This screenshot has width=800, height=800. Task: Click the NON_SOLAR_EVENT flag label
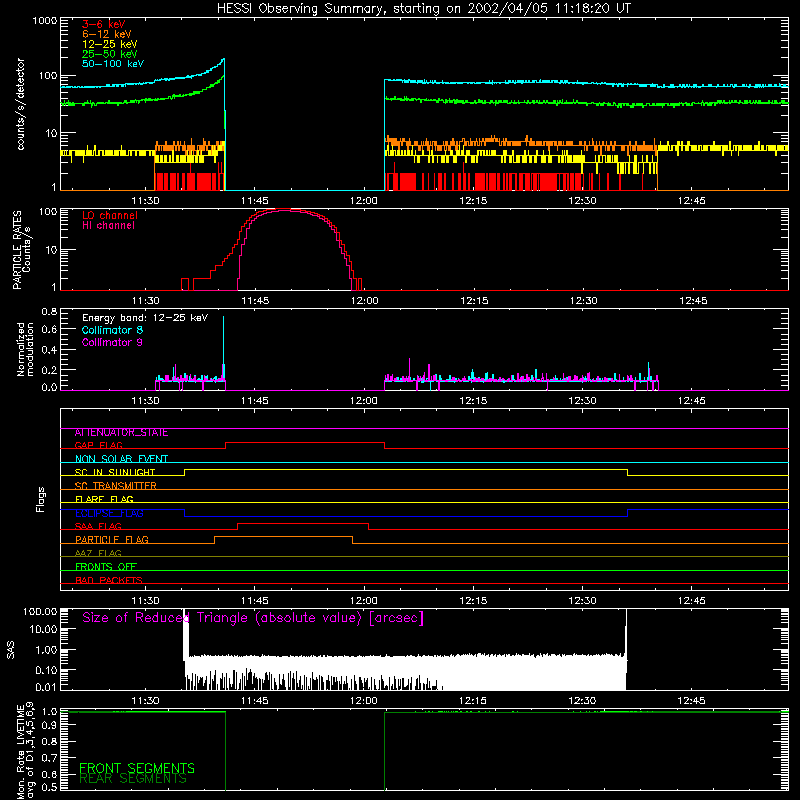pos(121,459)
